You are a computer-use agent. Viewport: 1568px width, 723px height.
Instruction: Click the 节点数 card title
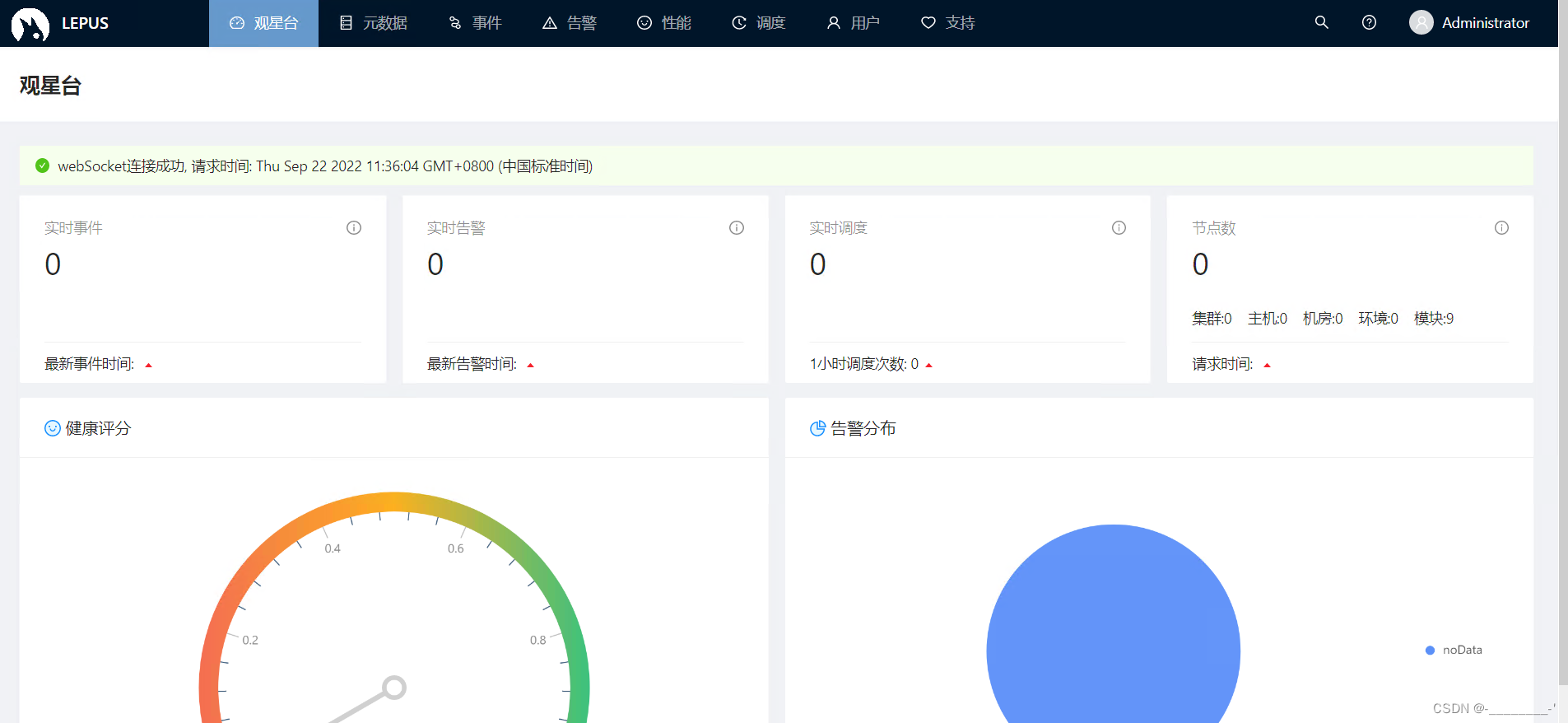[x=1214, y=228]
